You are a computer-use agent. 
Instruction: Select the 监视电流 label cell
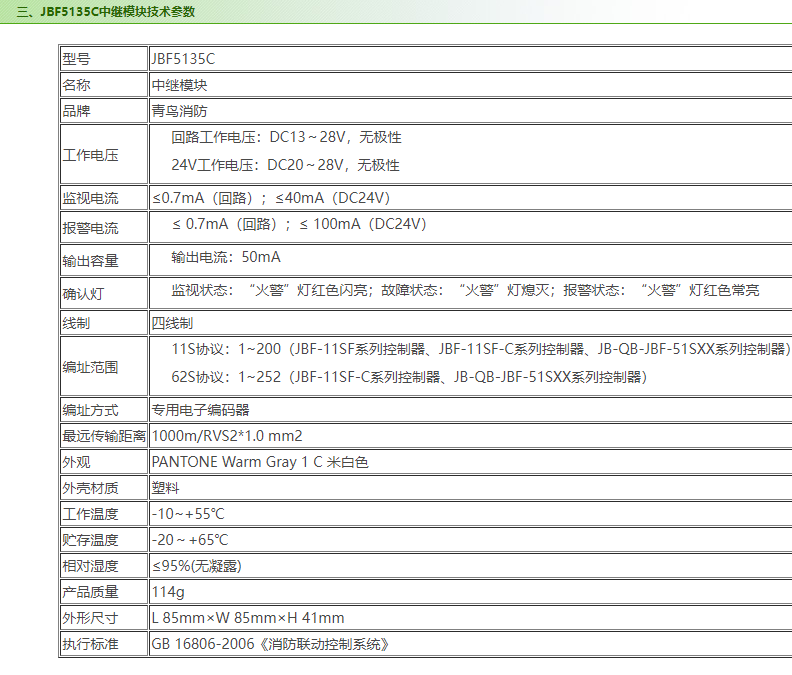coord(104,198)
